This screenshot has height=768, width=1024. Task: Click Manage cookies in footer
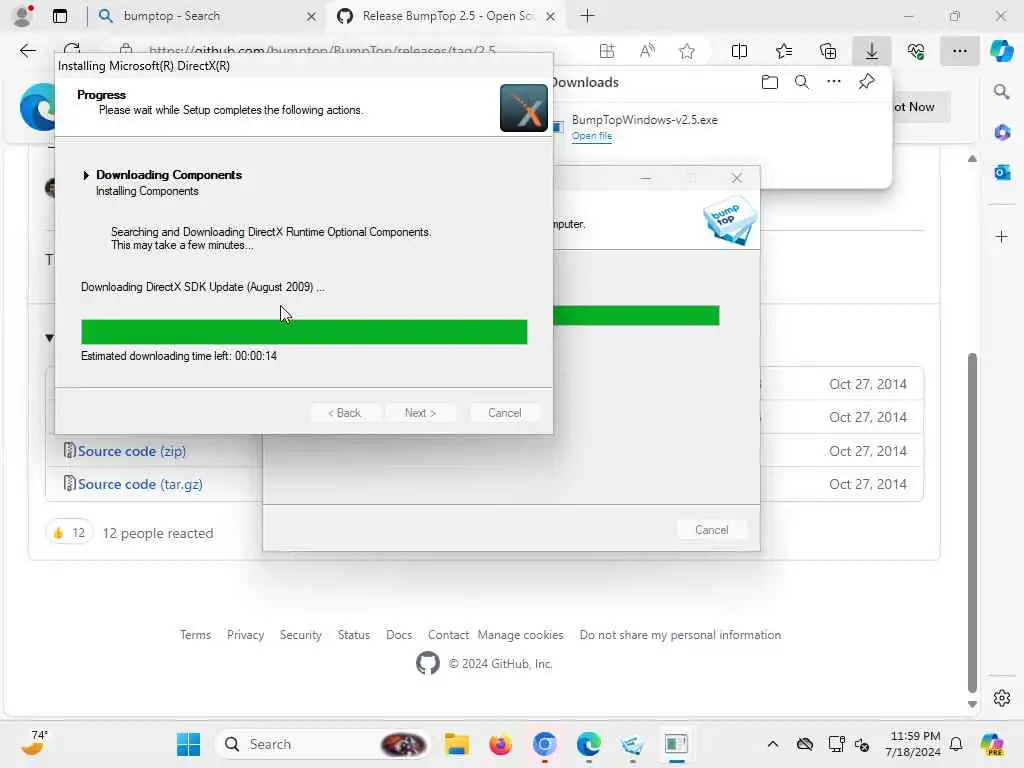click(x=520, y=635)
